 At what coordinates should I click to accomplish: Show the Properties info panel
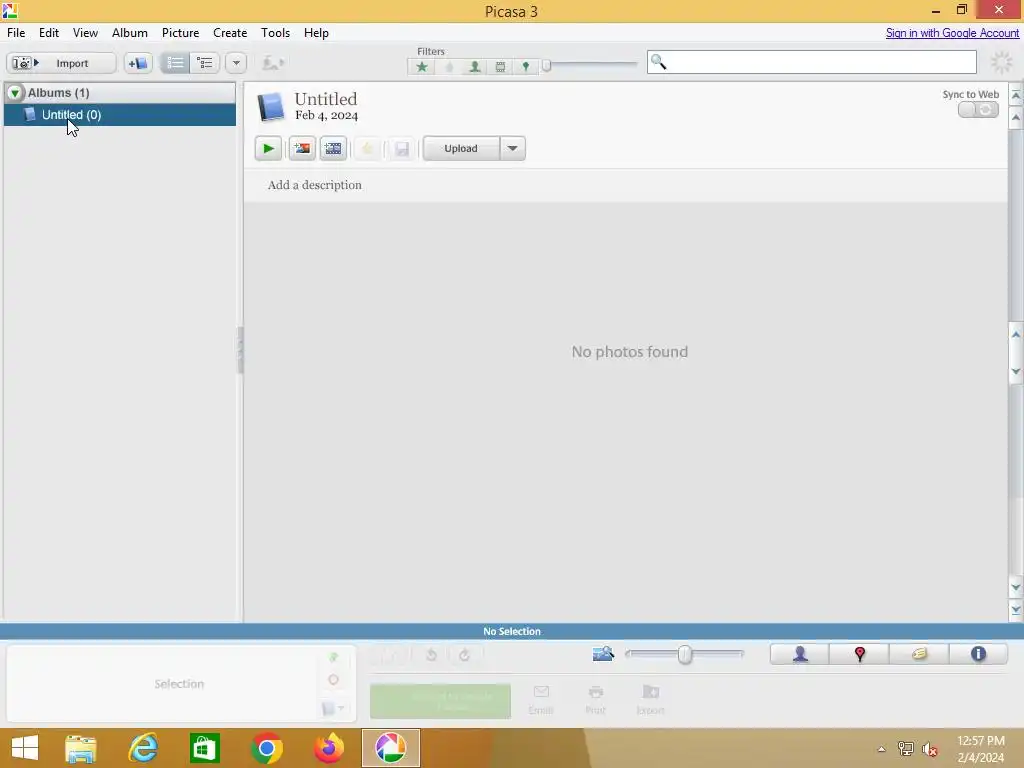pos(978,654)
